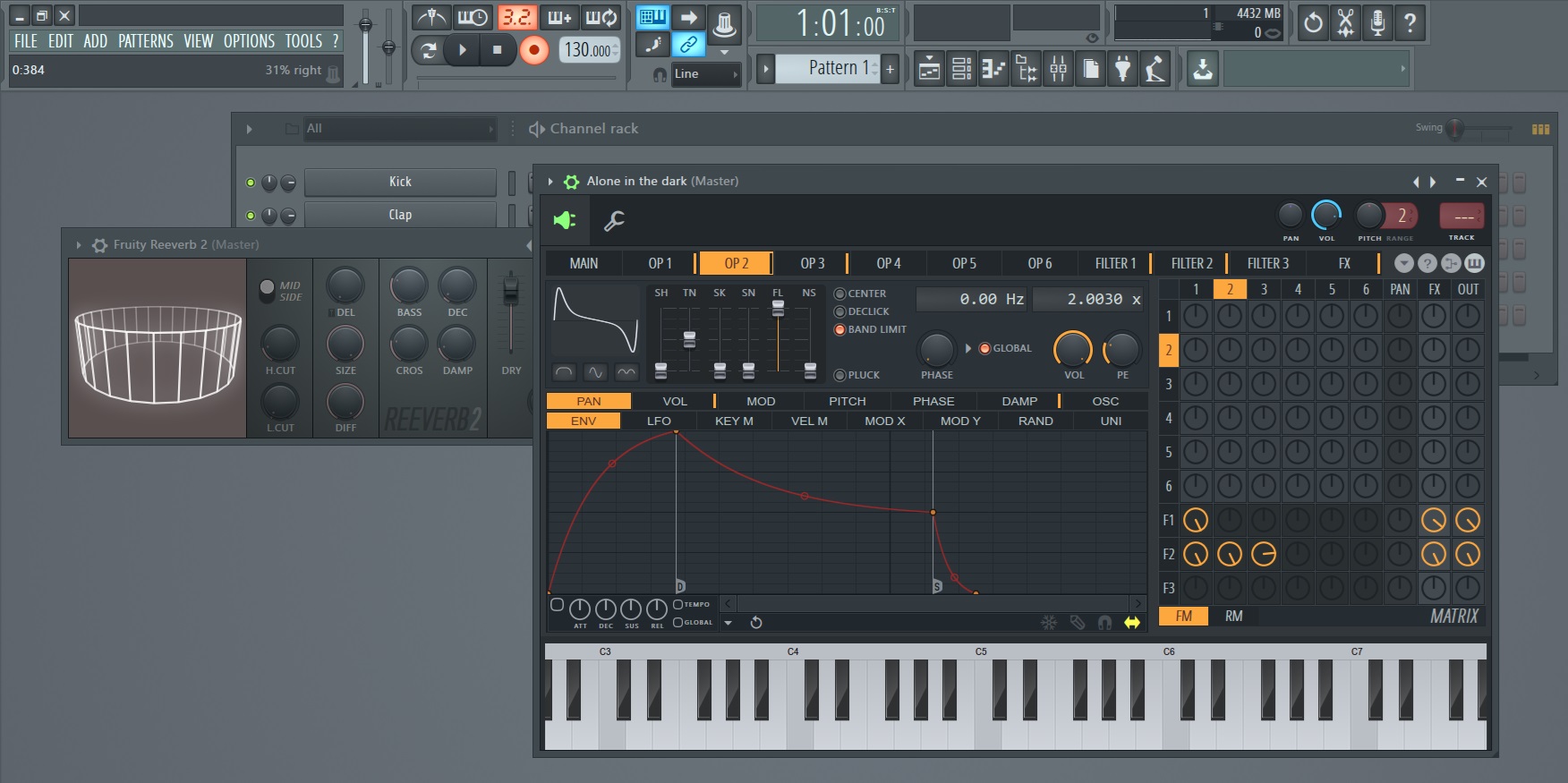This screenshot has width=1568, height=783.
Task: Enable wait for input before recording
Action: 473,17
